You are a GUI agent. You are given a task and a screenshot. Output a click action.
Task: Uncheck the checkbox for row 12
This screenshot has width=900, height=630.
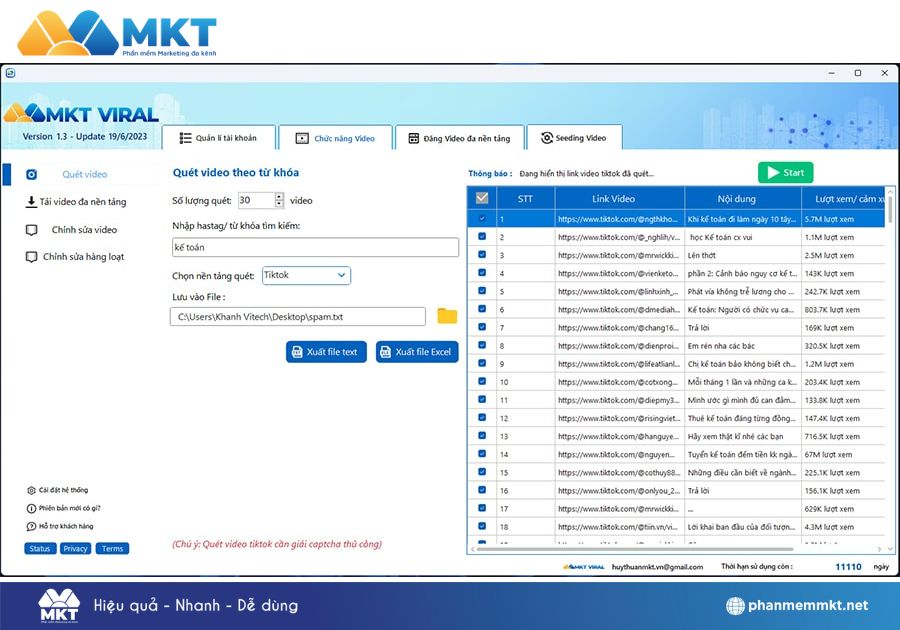click(x=482, y=417)
